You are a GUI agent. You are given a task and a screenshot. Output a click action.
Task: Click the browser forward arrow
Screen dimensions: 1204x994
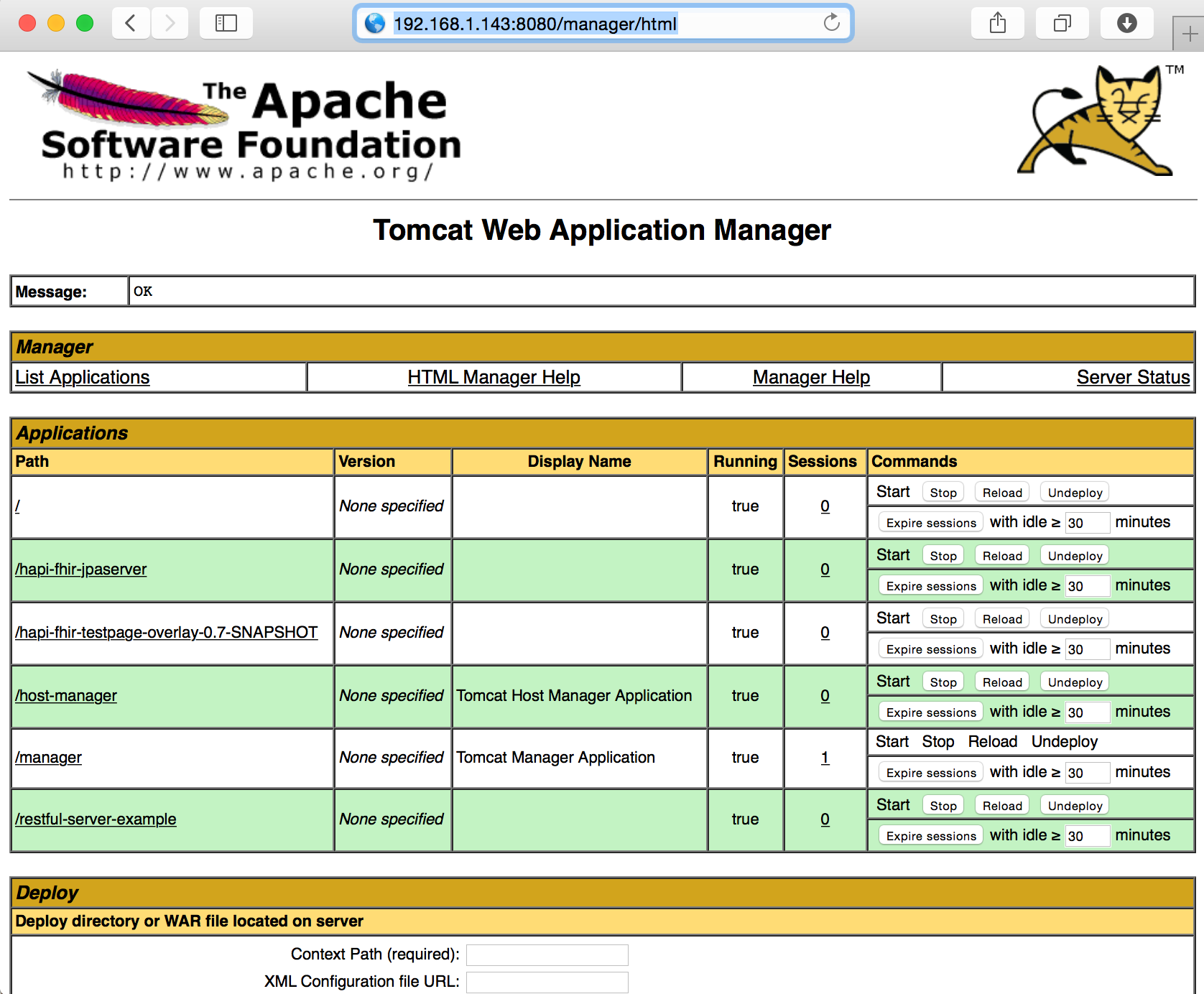(170, 23)
